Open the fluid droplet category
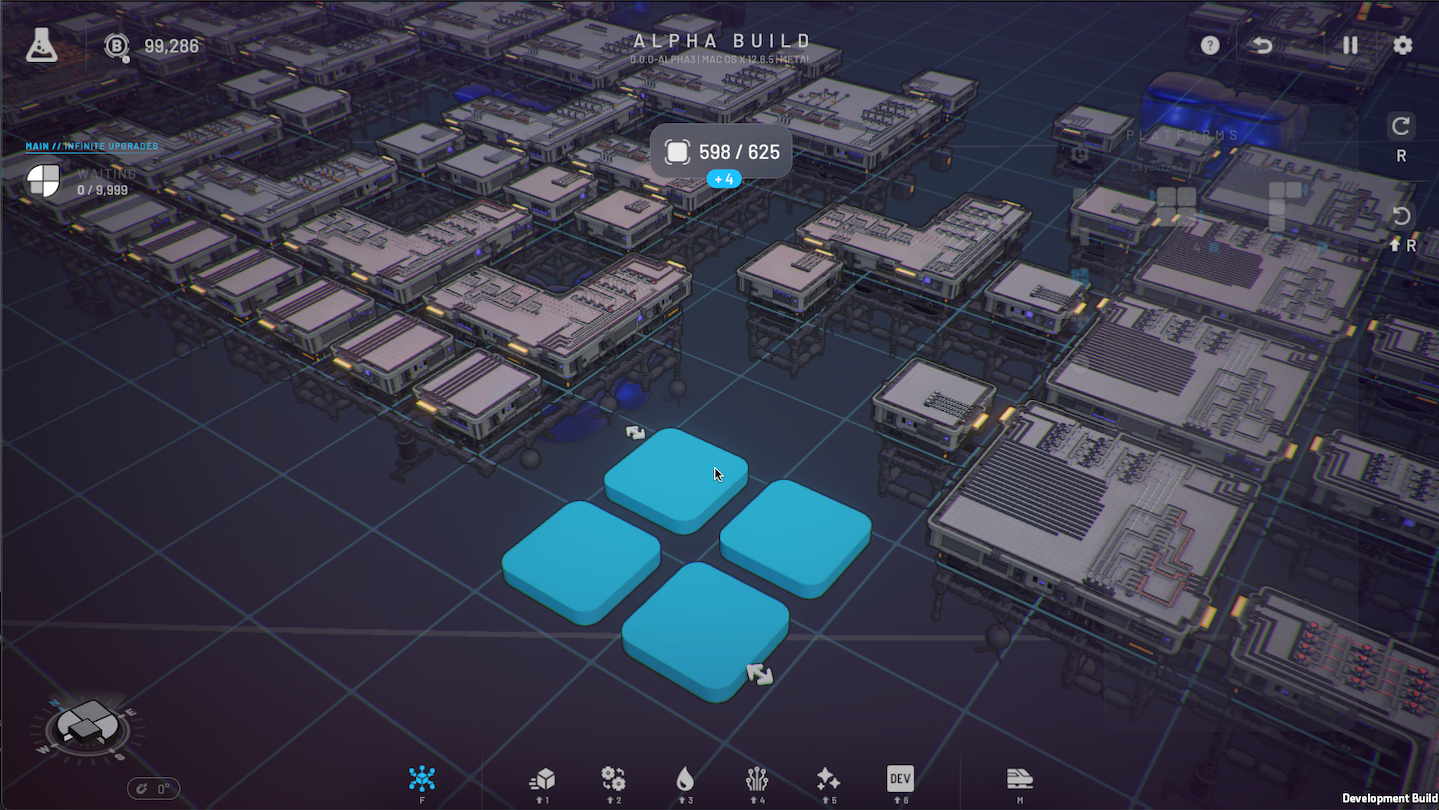1439x810 pixels. 685,779
